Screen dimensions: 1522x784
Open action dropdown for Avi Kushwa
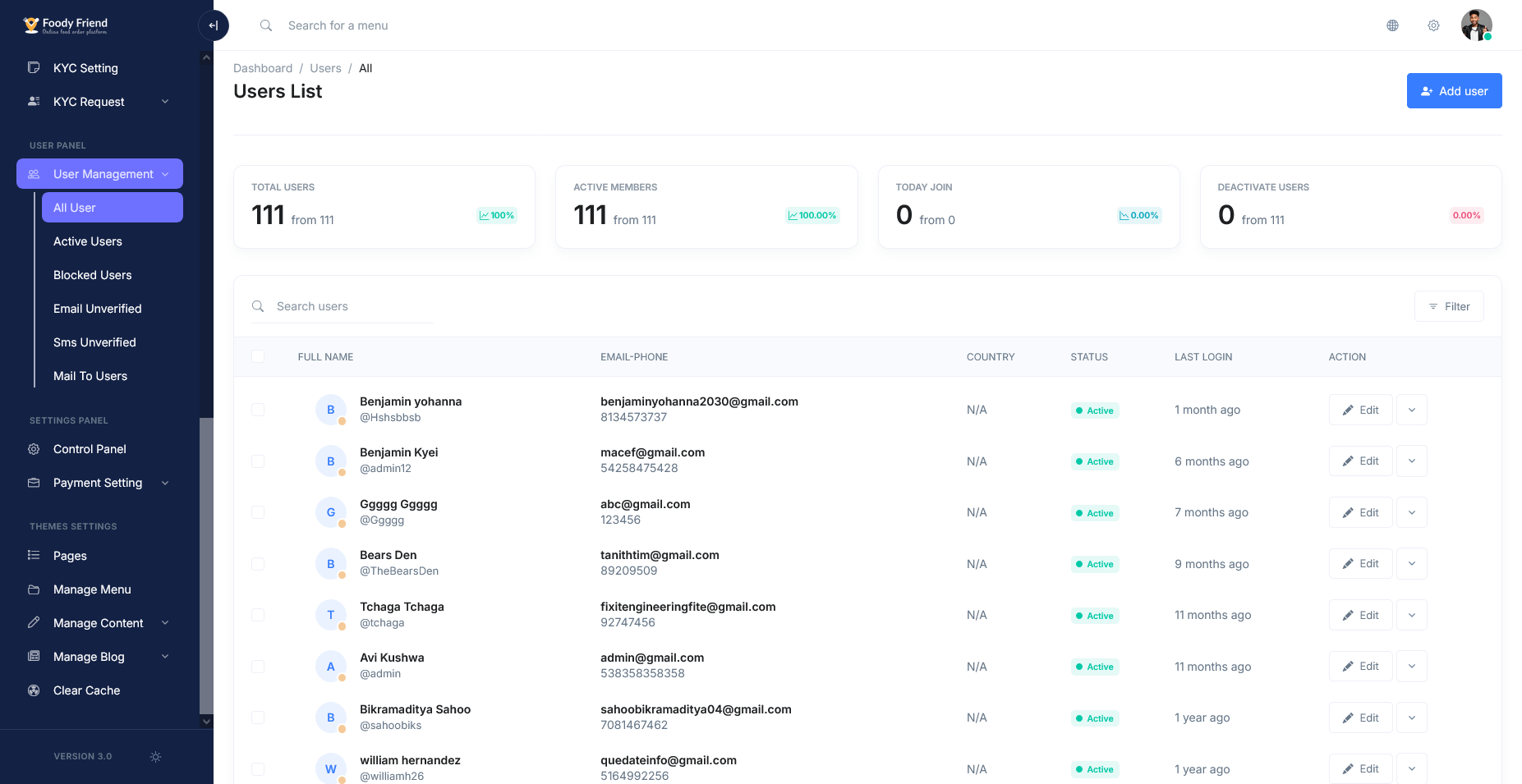click(x=1412, y=667)
